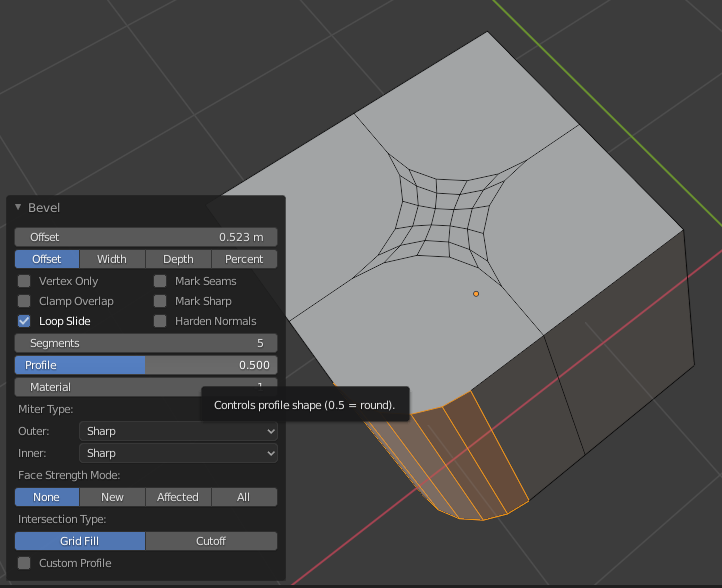Set Face Strength Mode to Affected
Viewport: 722px width, 588px height.
[178, 497]
